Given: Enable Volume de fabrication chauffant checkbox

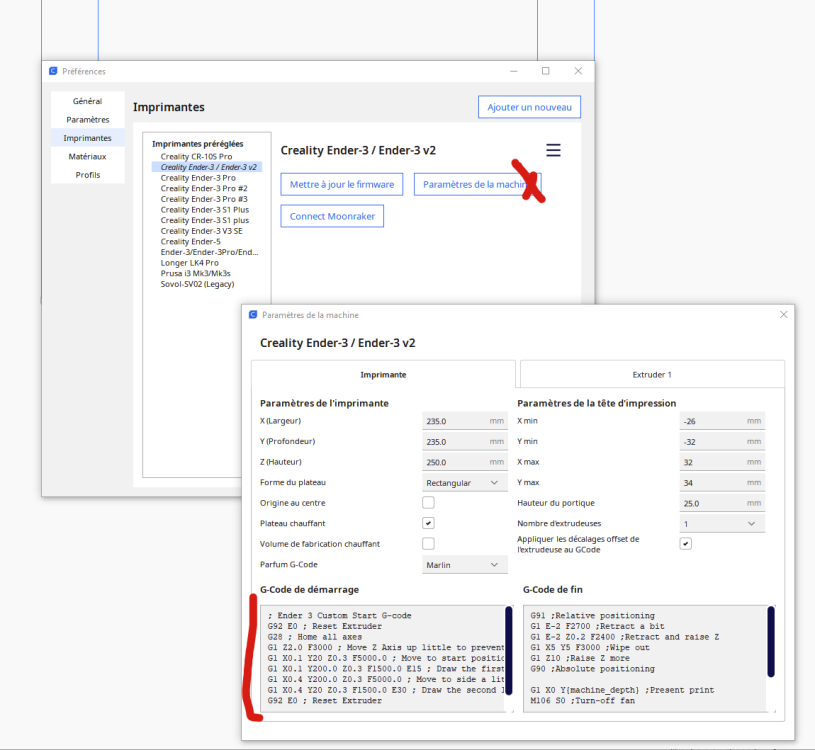Looking at the screenshot, I should click(428, 544).
